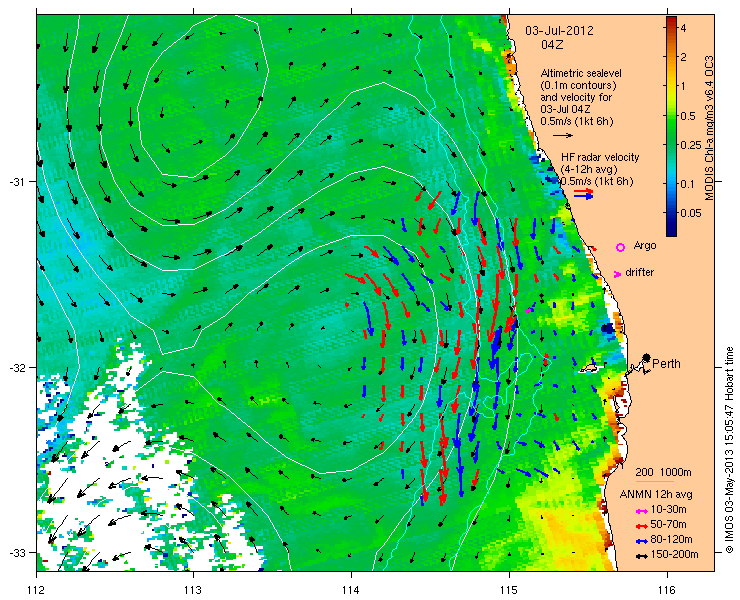Click the red HF radar scale arrow
This screenshot has width=740, height=600.
pos(584,191)
